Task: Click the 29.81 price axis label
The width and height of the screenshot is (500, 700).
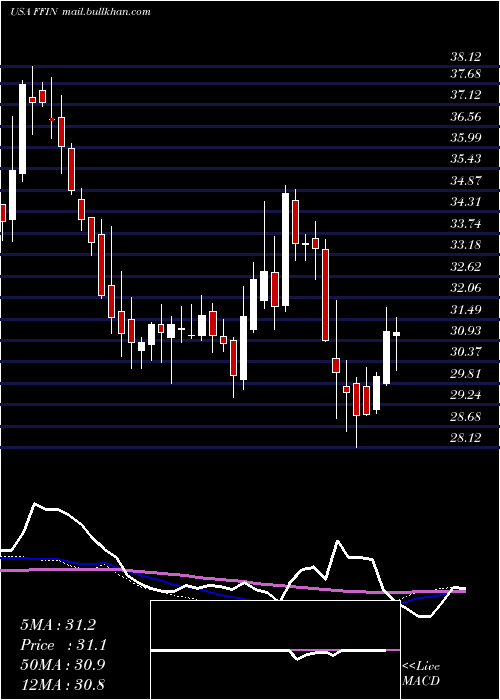Action: 466,373
